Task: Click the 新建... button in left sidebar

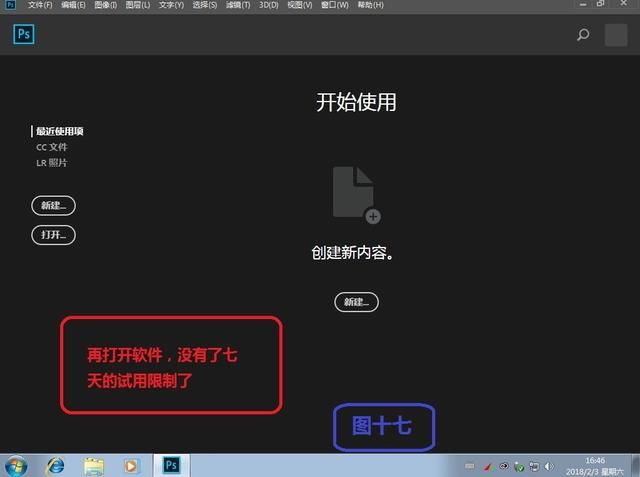Action: coord(53,205)
